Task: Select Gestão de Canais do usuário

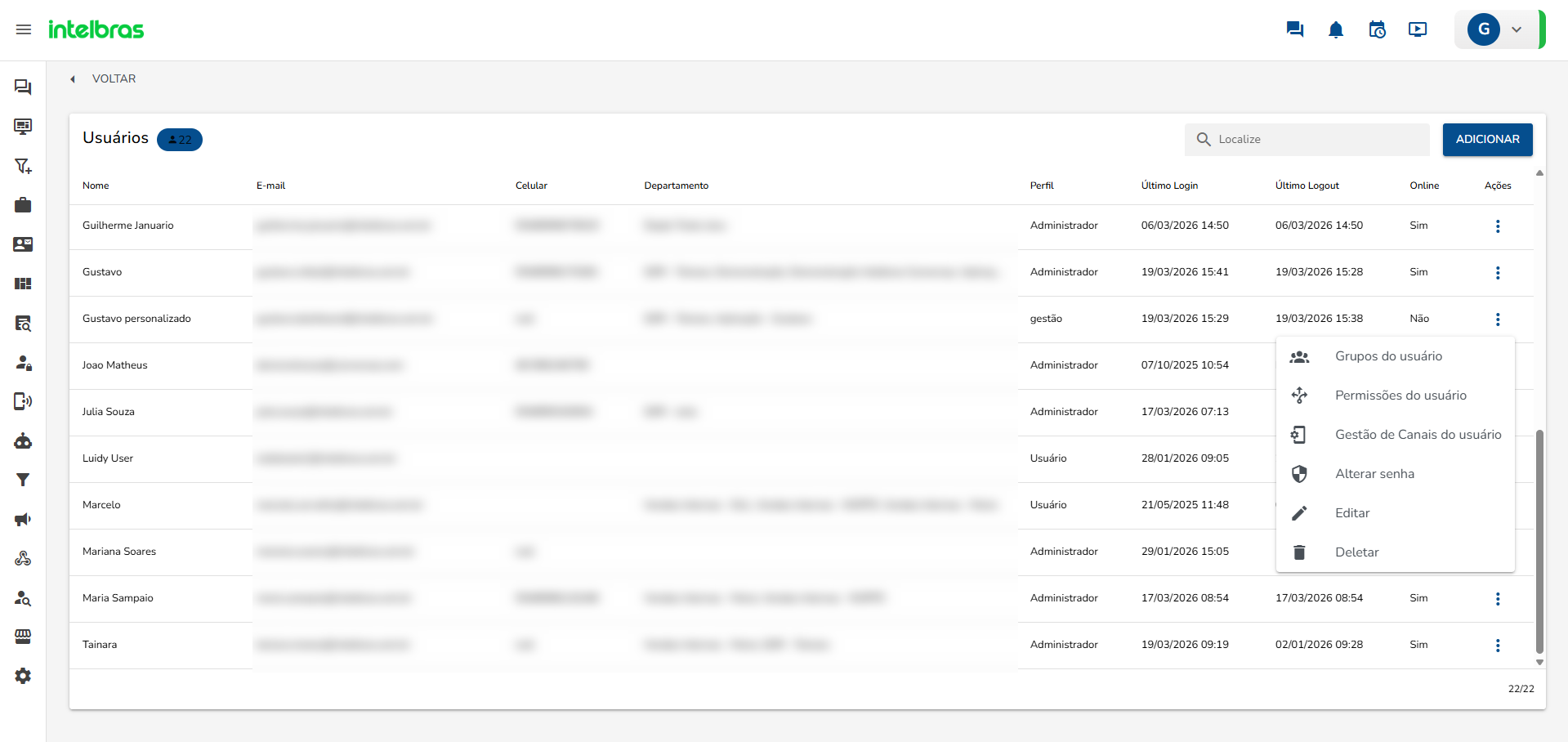Action: tap(1395, 435)
